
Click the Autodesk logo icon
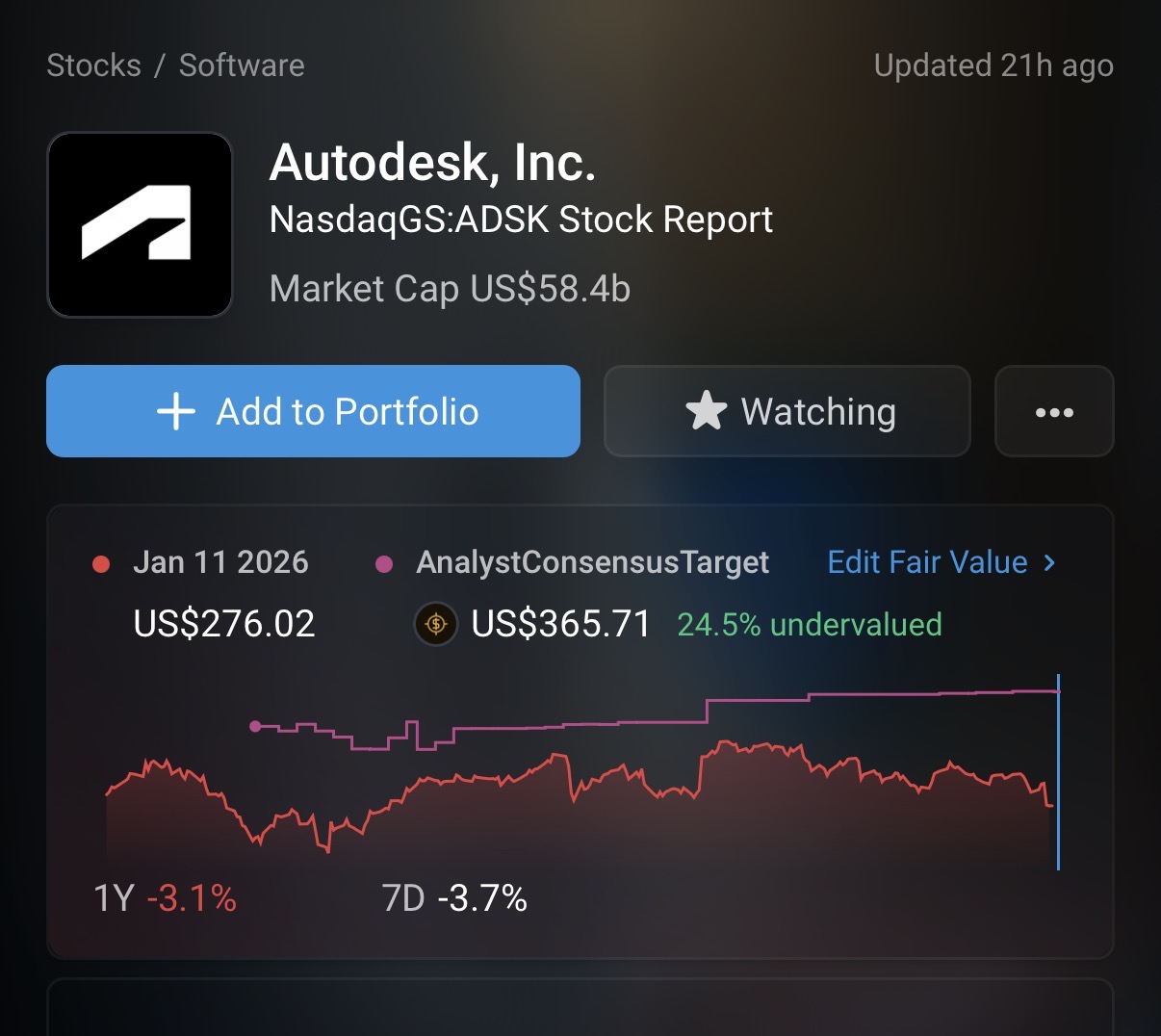(x=140, y=224)
